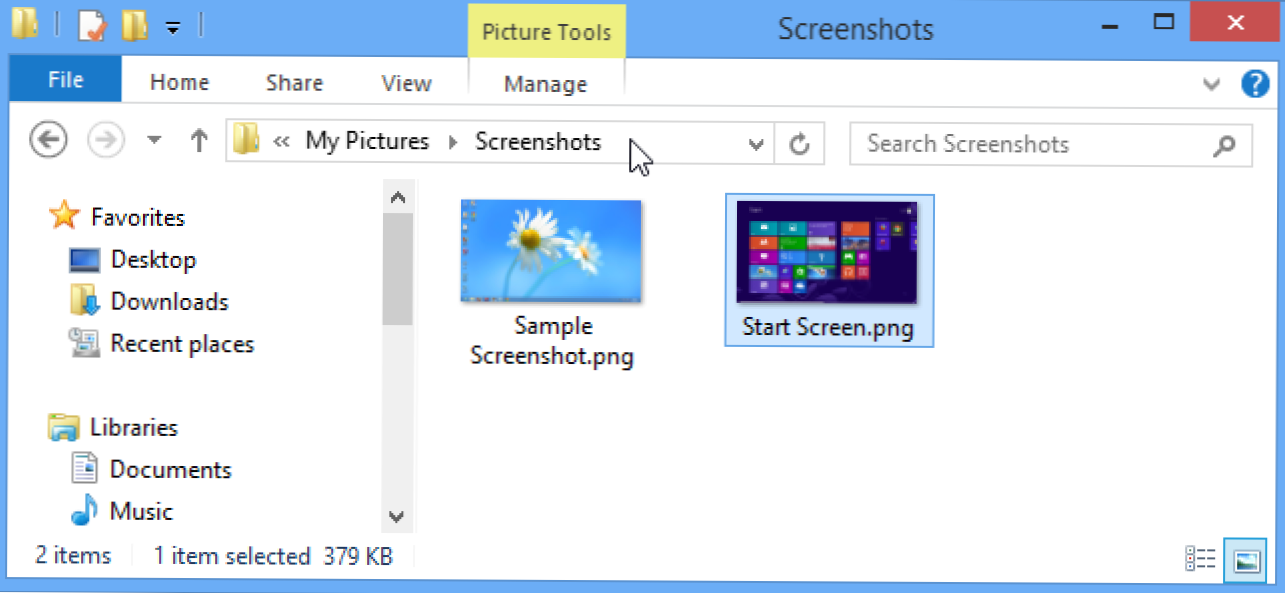Click the New Folder quick access icon

tap(134, 26)
